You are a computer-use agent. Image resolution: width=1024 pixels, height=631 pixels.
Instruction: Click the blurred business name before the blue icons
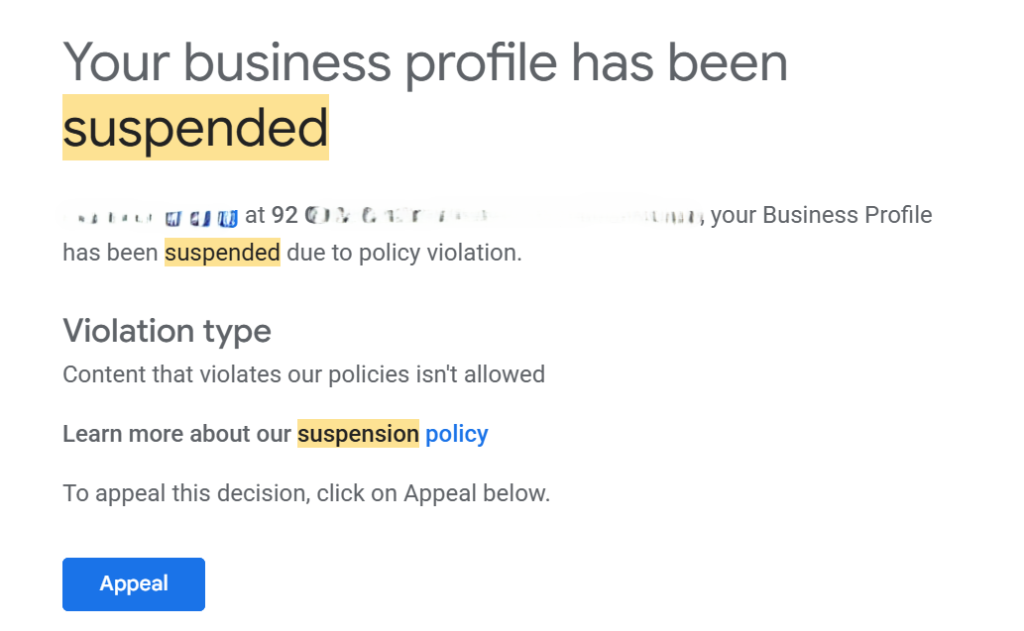[x=108, y=216]
